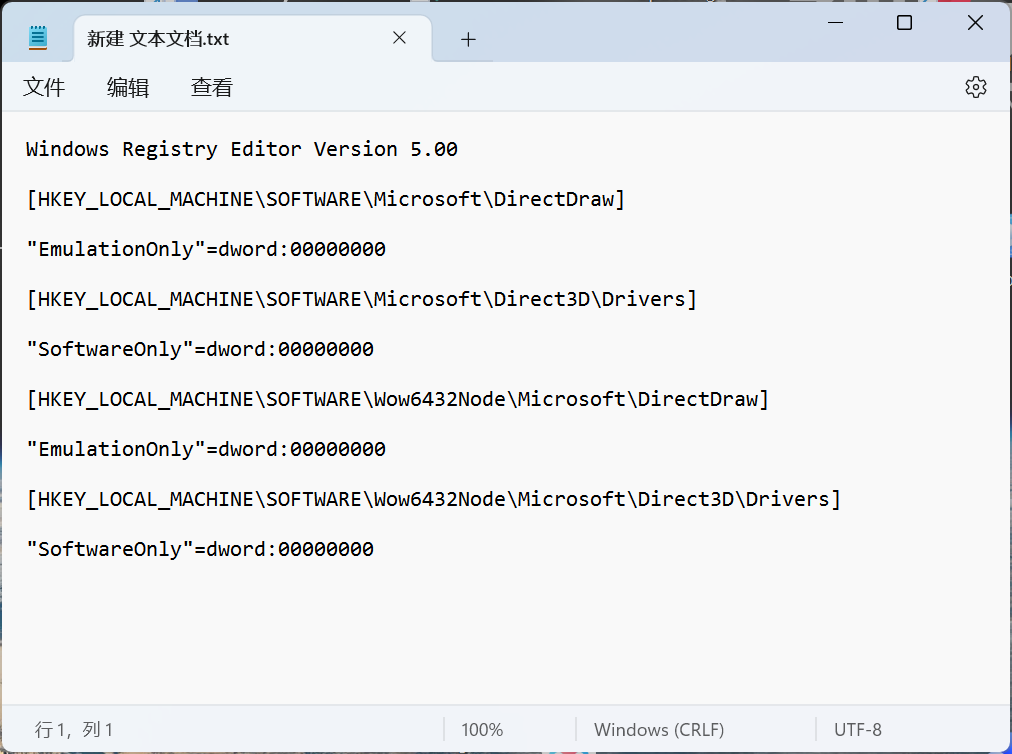
Task: Click the SOFTWARE\Microsoft\DirectDraw key line
Action: click(x=326, y=199)
